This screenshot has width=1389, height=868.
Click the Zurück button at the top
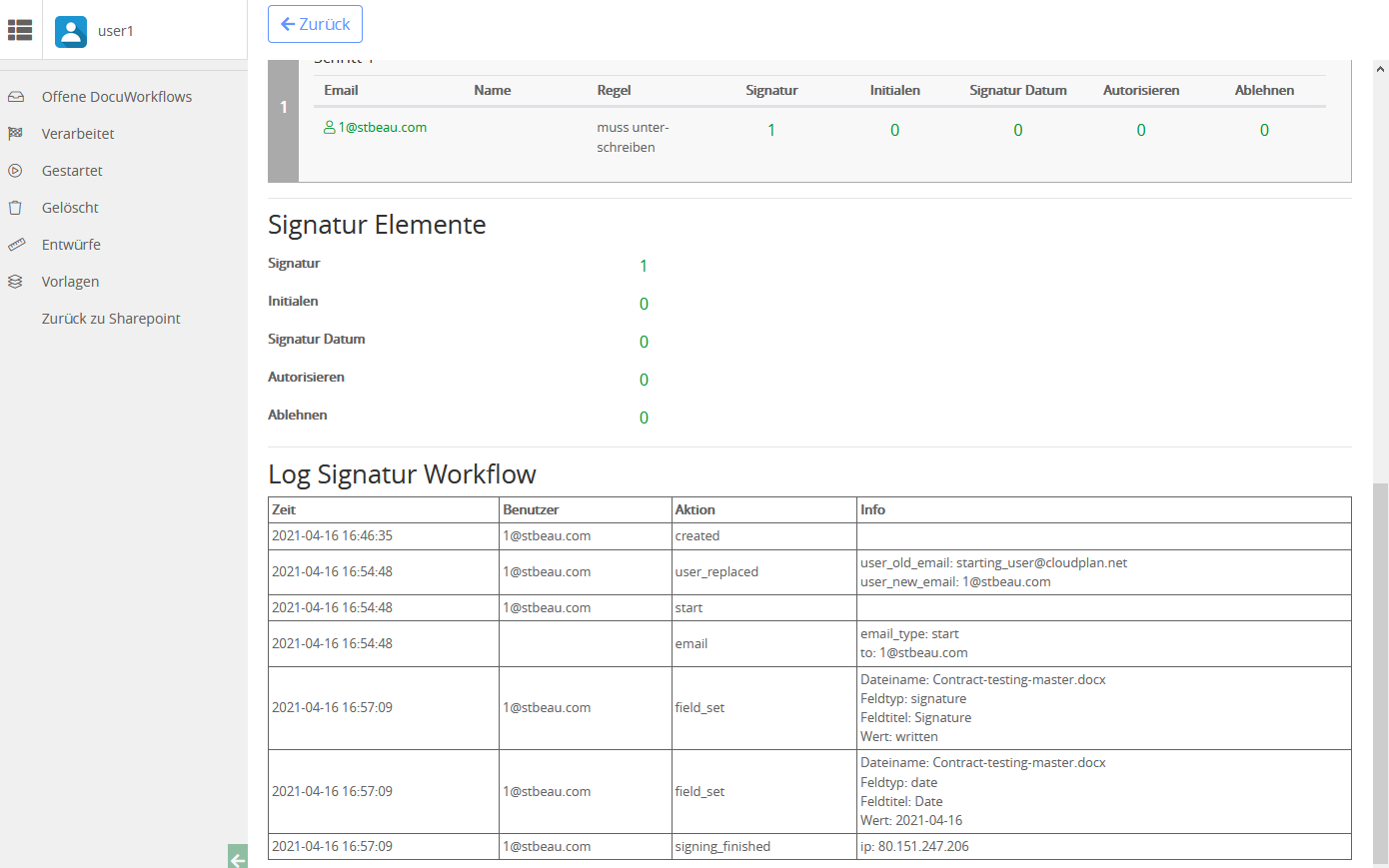point(315,24)
